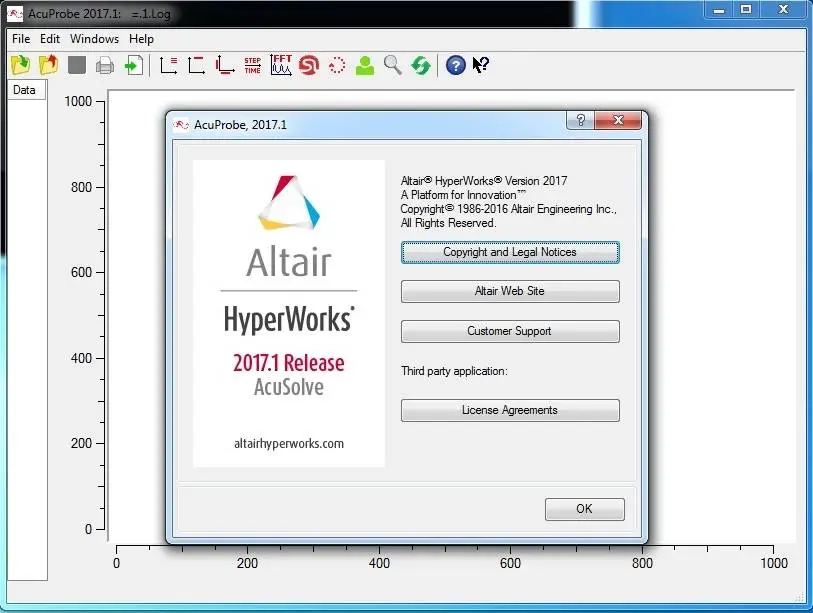Confirm the dialog with OK
Image resolution: width=813 pixels, height=613 pixels.
click(584, 509)
